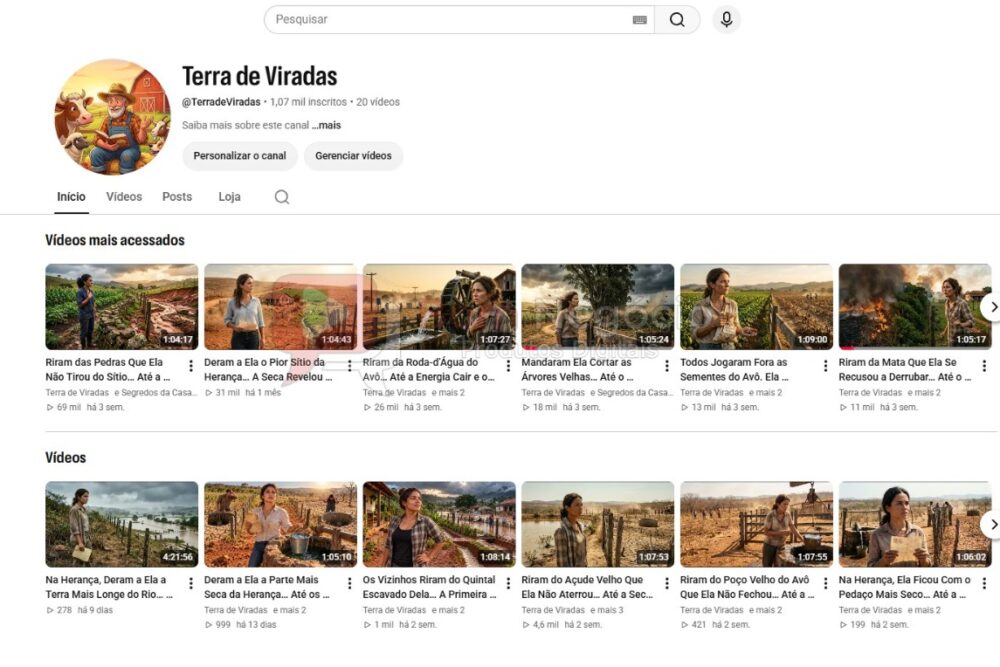1000x667 pixels.
Task: Click title 'Riram das Pedras Que Ela Não Tirou'
Action: (108, 370)
